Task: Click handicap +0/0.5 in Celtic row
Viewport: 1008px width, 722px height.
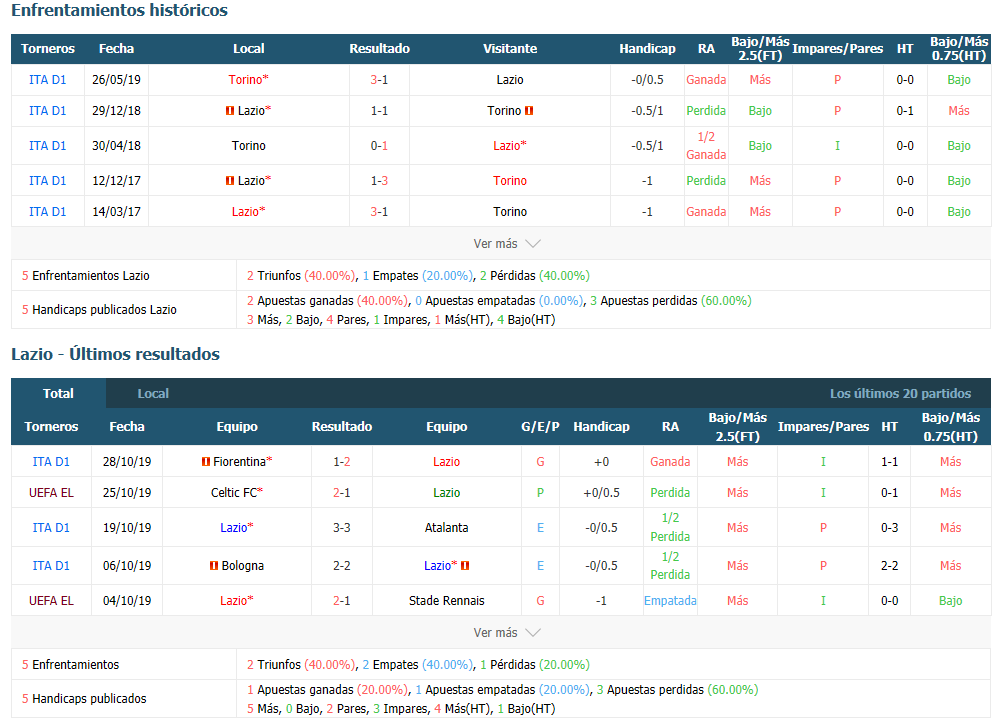Action: (602, 492)
